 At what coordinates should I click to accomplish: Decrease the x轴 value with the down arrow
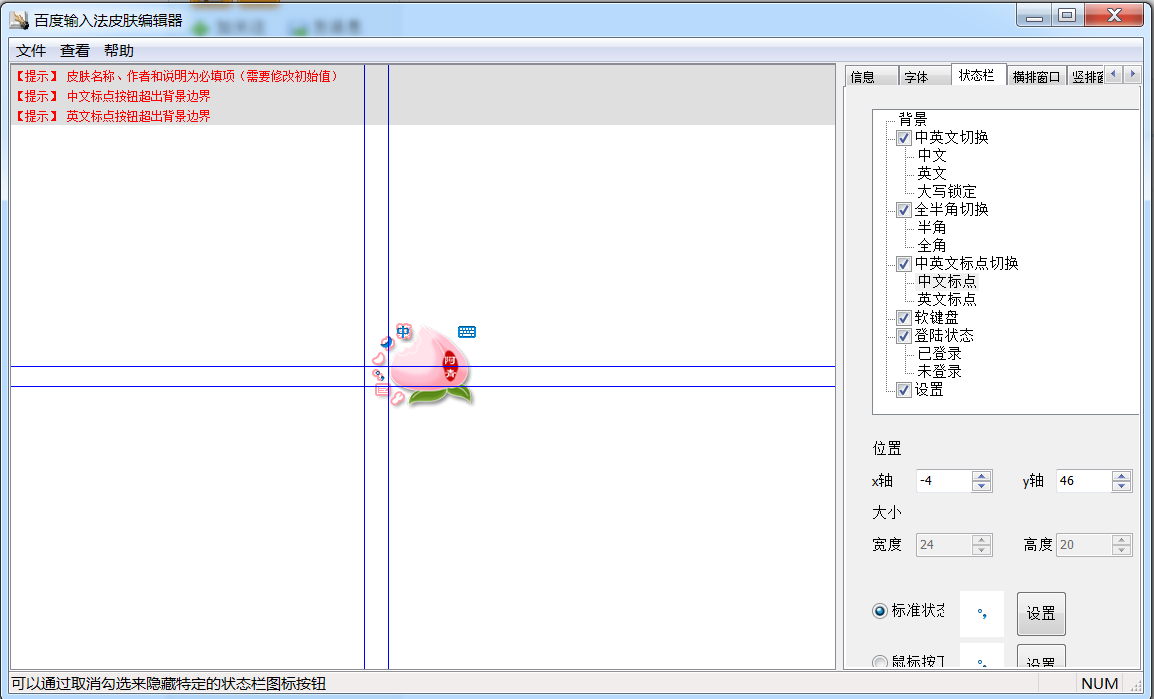point(981,486)
